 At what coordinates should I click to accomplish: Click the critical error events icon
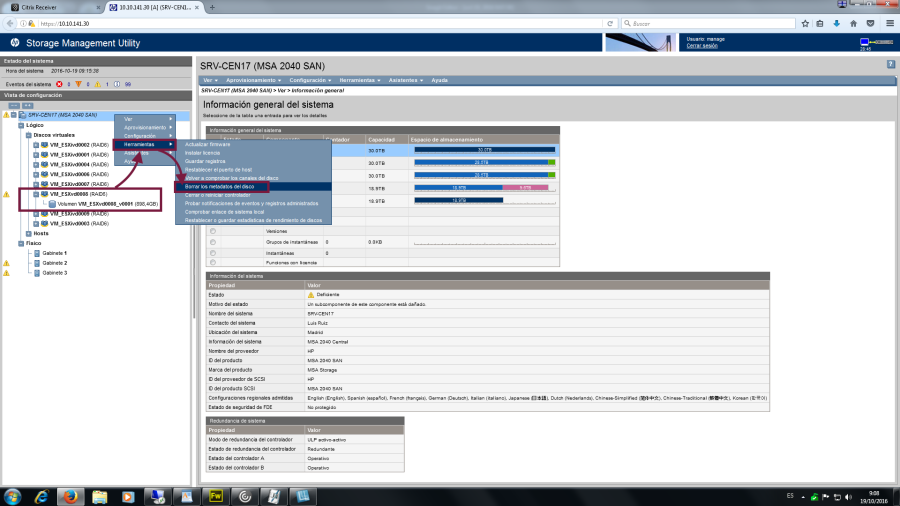click(58, 84)
